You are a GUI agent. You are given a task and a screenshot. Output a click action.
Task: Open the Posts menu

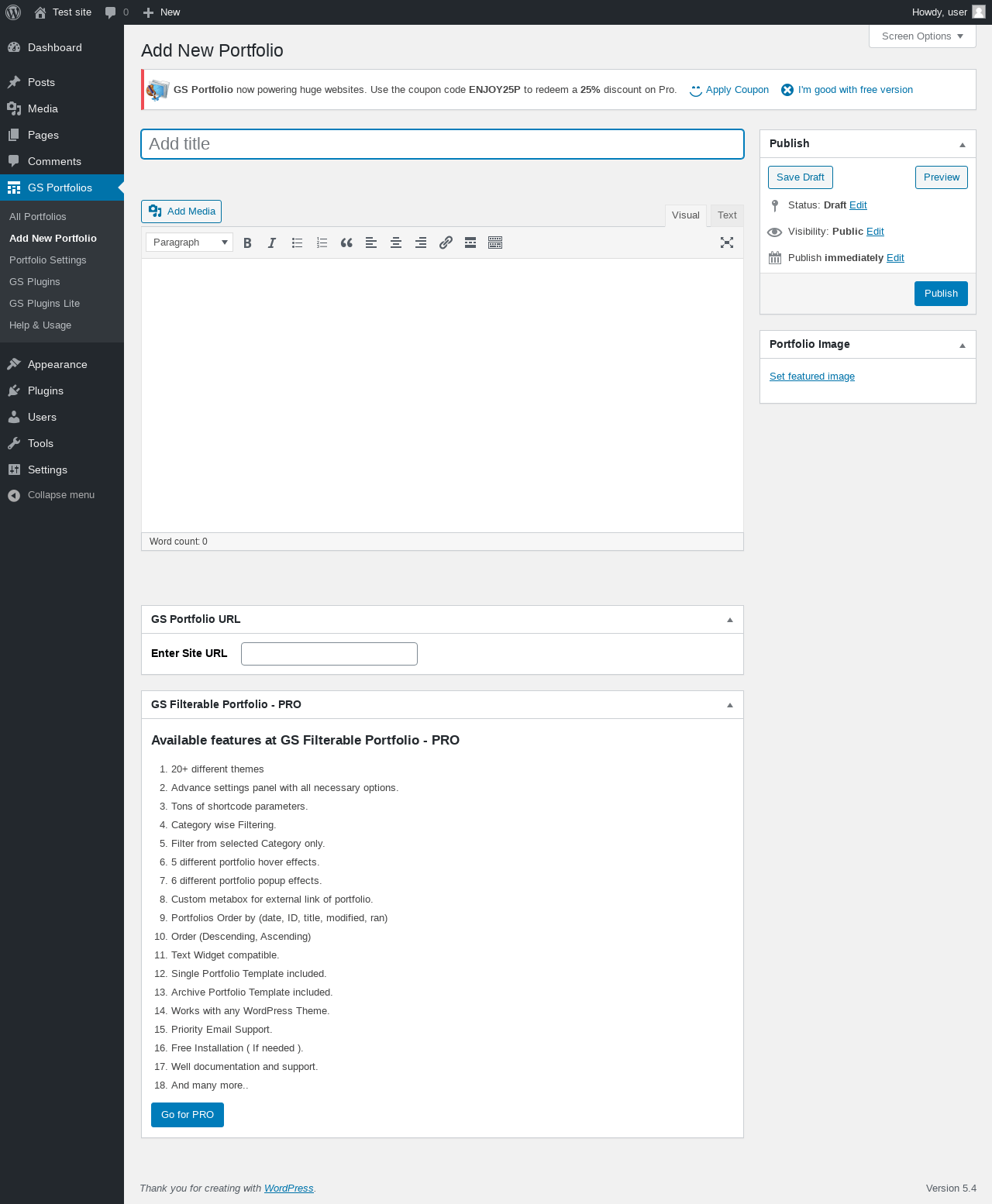tap(62, 82)
